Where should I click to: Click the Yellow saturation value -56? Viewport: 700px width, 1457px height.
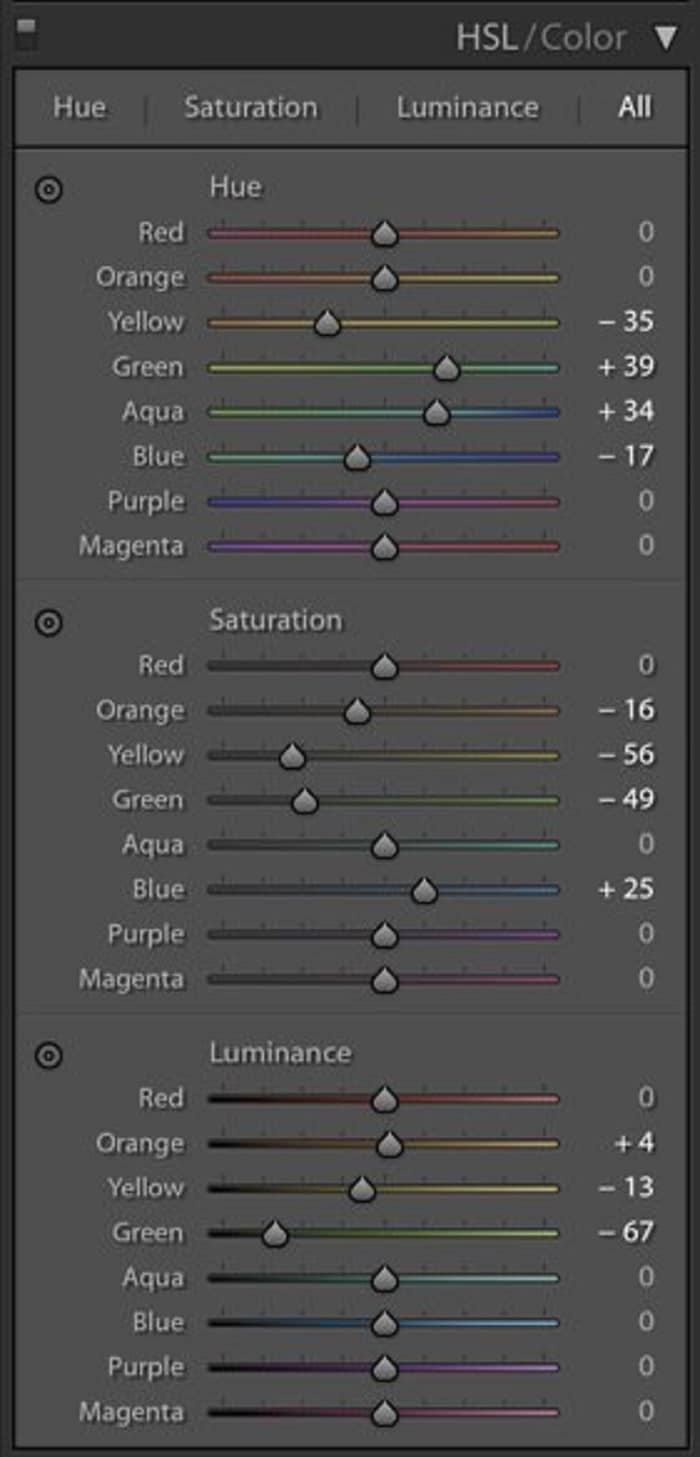[626, 754]
